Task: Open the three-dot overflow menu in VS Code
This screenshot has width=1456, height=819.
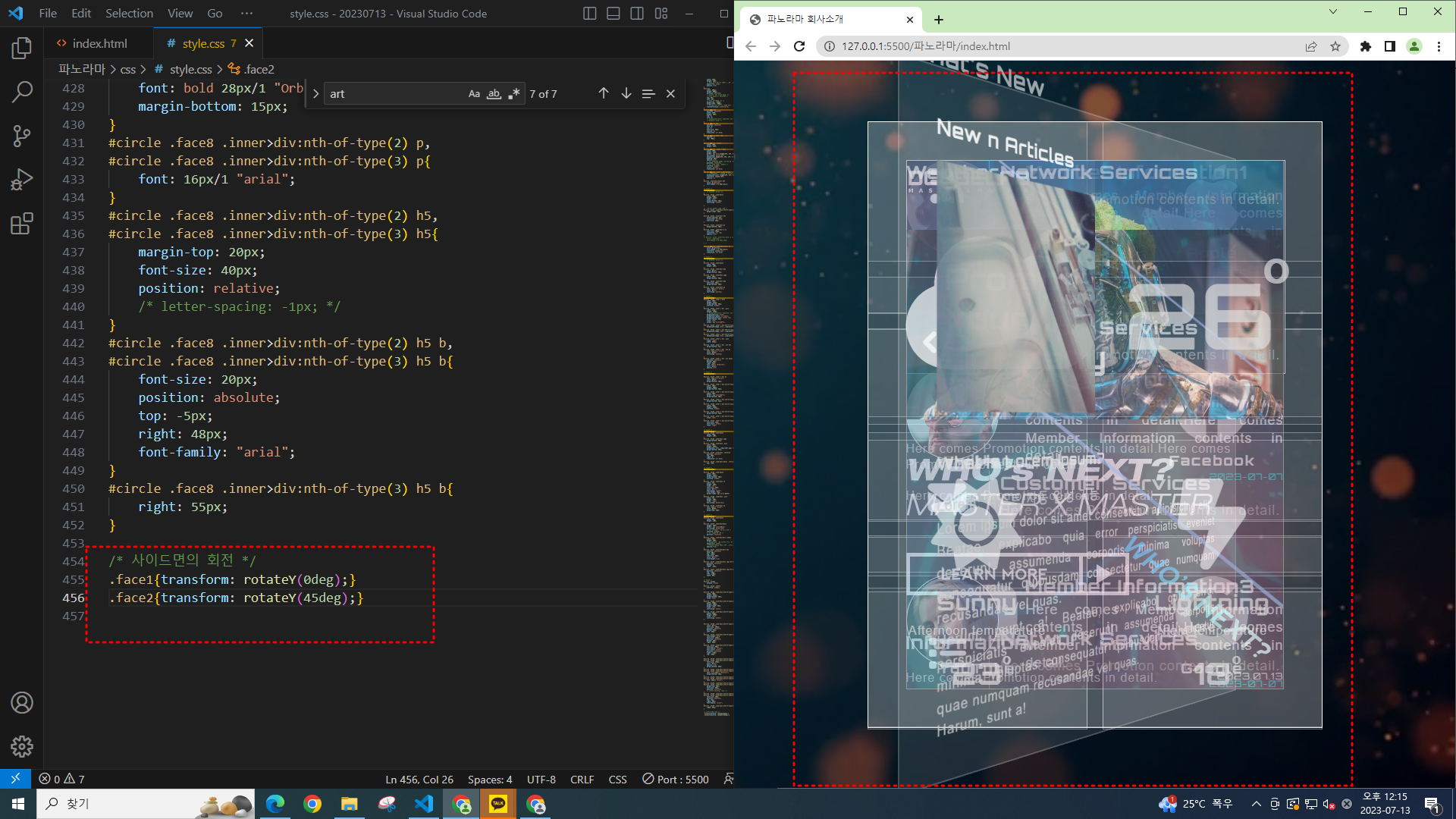Action: click(x=246, y=14)
